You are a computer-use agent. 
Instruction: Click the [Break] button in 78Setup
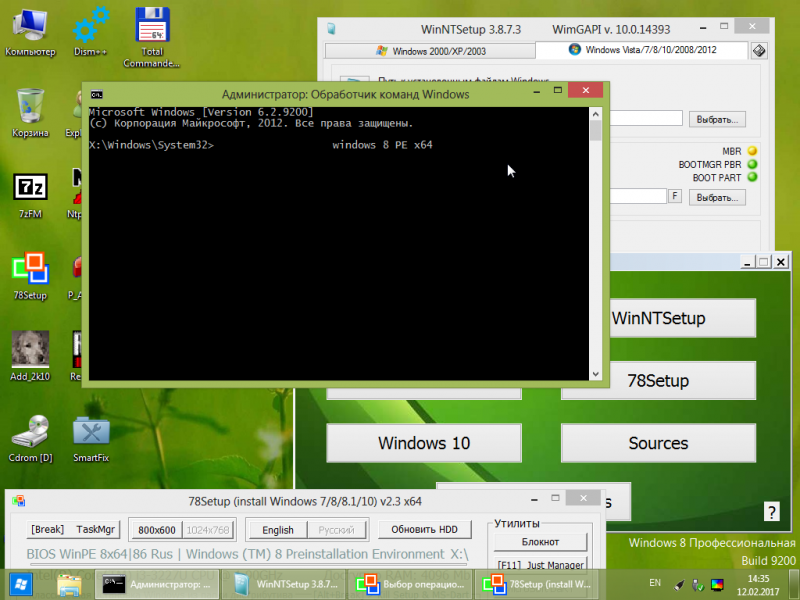pyautogui.click(x=47, y=529)
